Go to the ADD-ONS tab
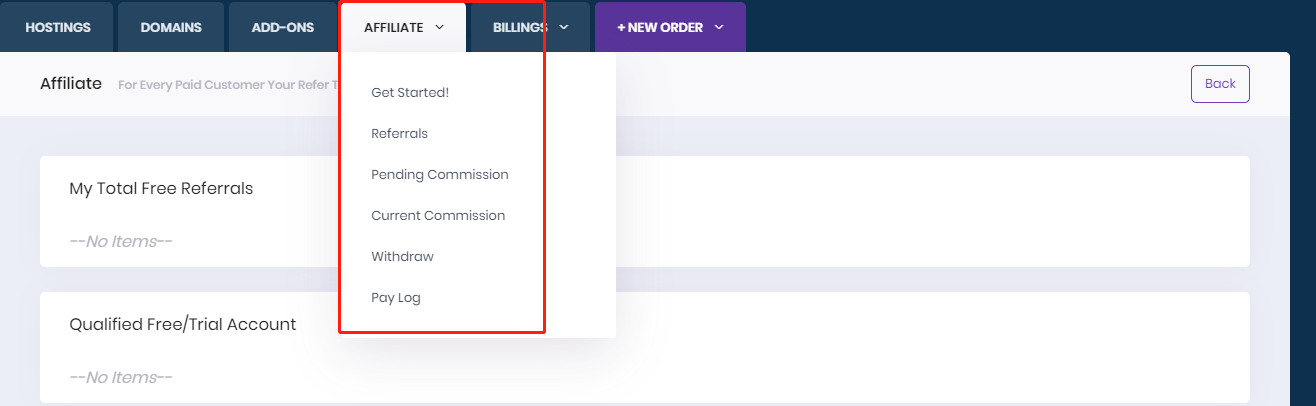 tap(283, 28)
